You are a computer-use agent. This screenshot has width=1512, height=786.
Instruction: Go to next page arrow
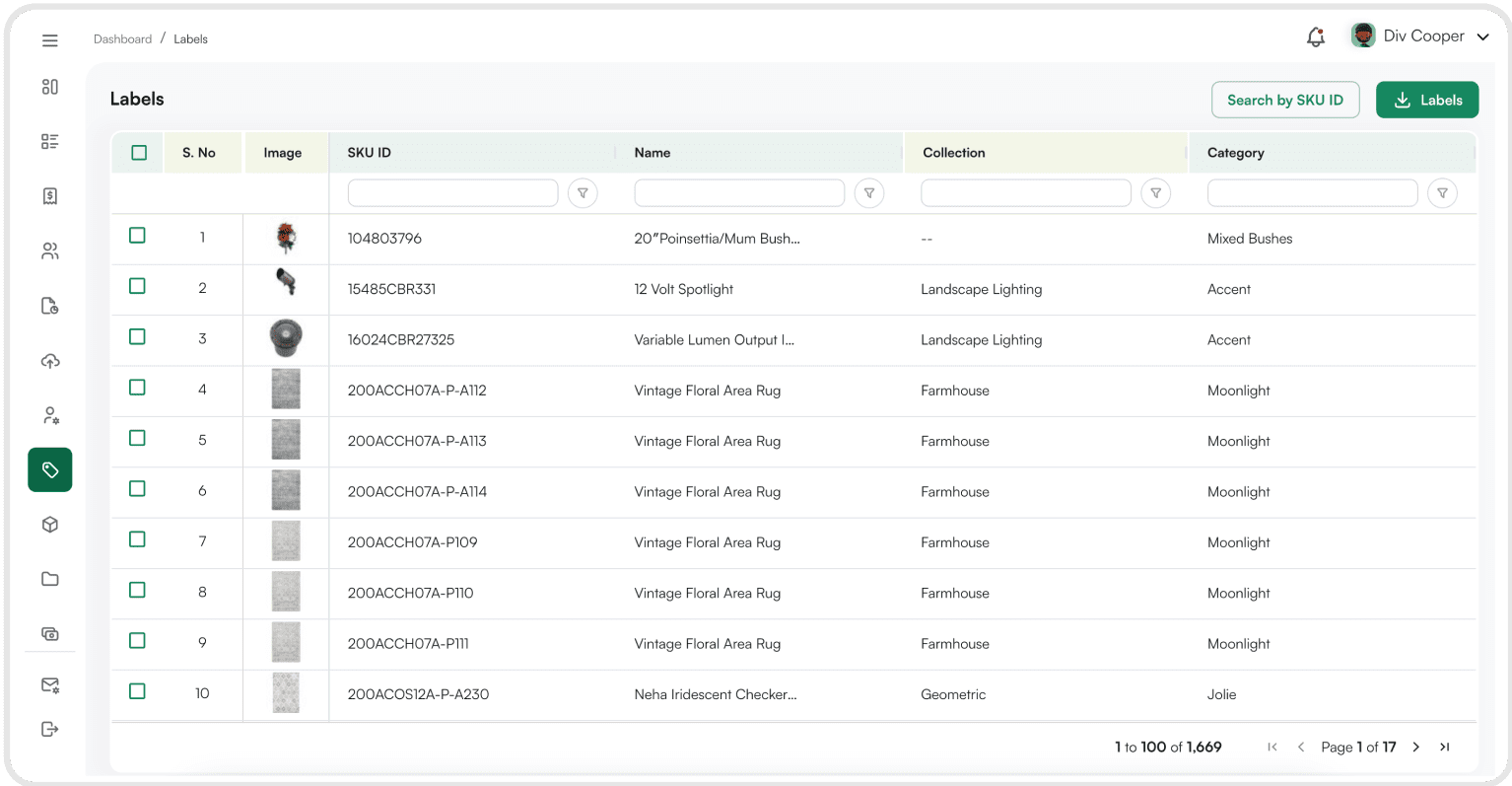[x=1415, y=747]
